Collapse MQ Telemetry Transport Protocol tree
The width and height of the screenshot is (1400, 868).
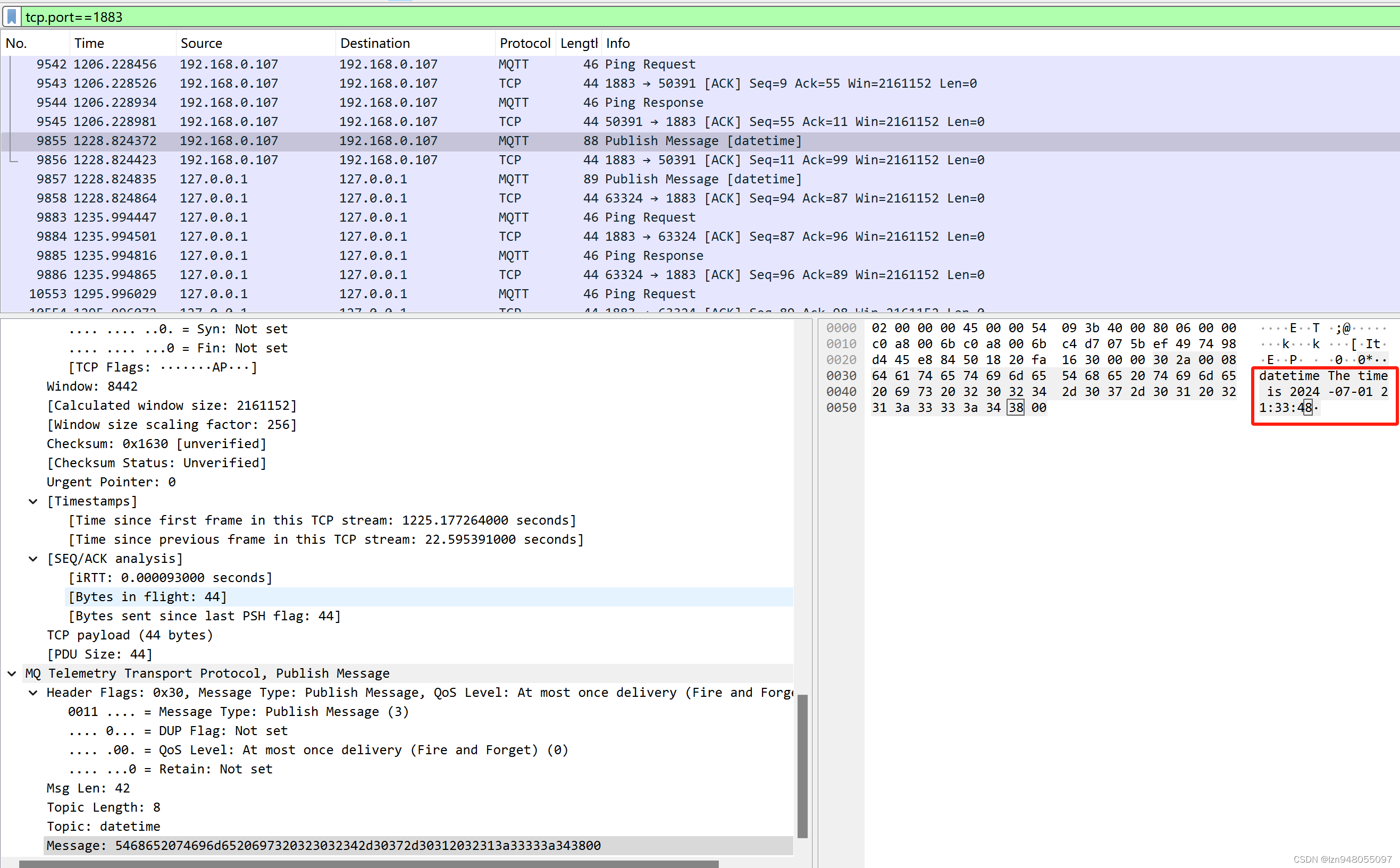click(x=12, y=673)
